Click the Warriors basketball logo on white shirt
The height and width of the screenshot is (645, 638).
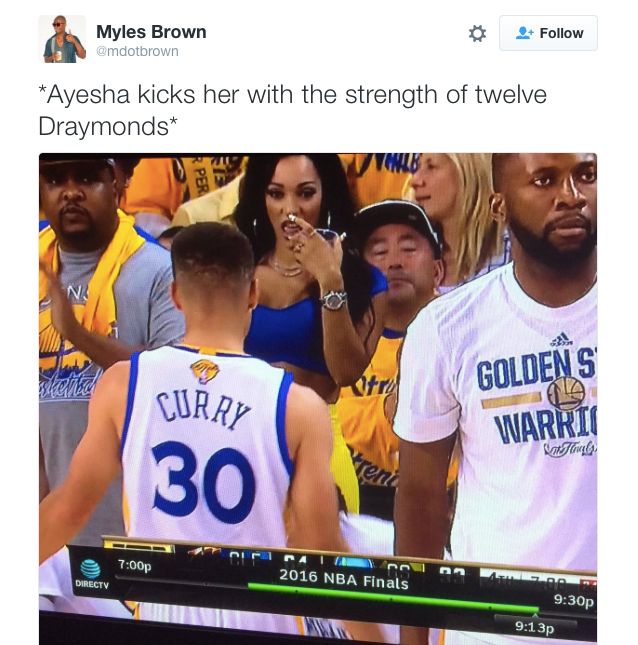click(566, 394)
